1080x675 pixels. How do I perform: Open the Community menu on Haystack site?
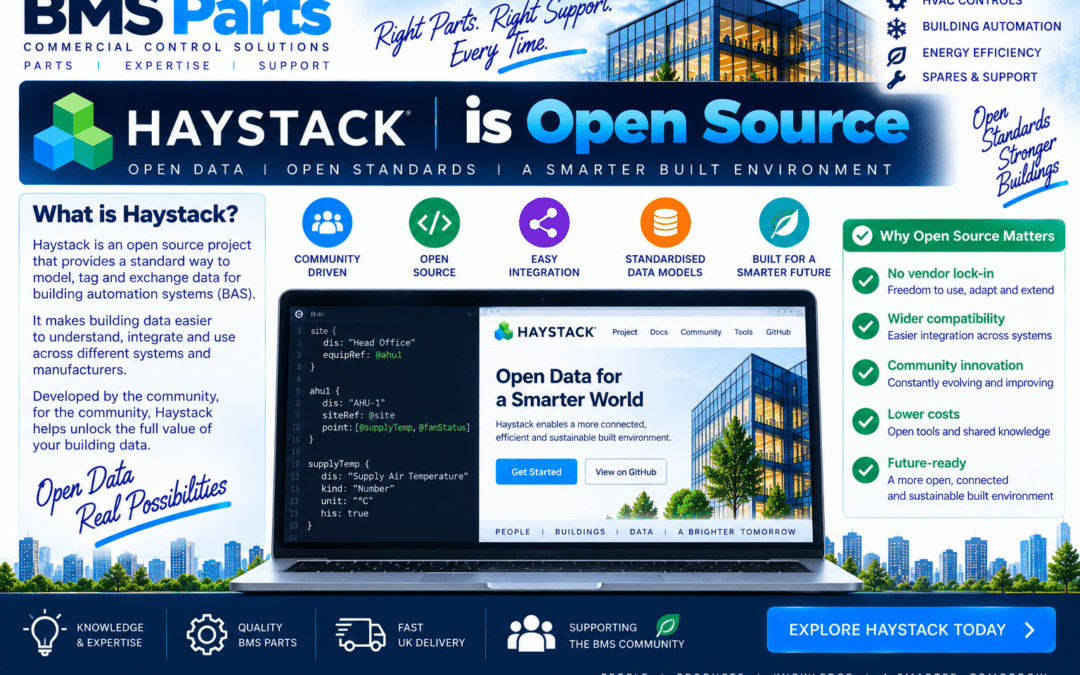tap(700, 332)
